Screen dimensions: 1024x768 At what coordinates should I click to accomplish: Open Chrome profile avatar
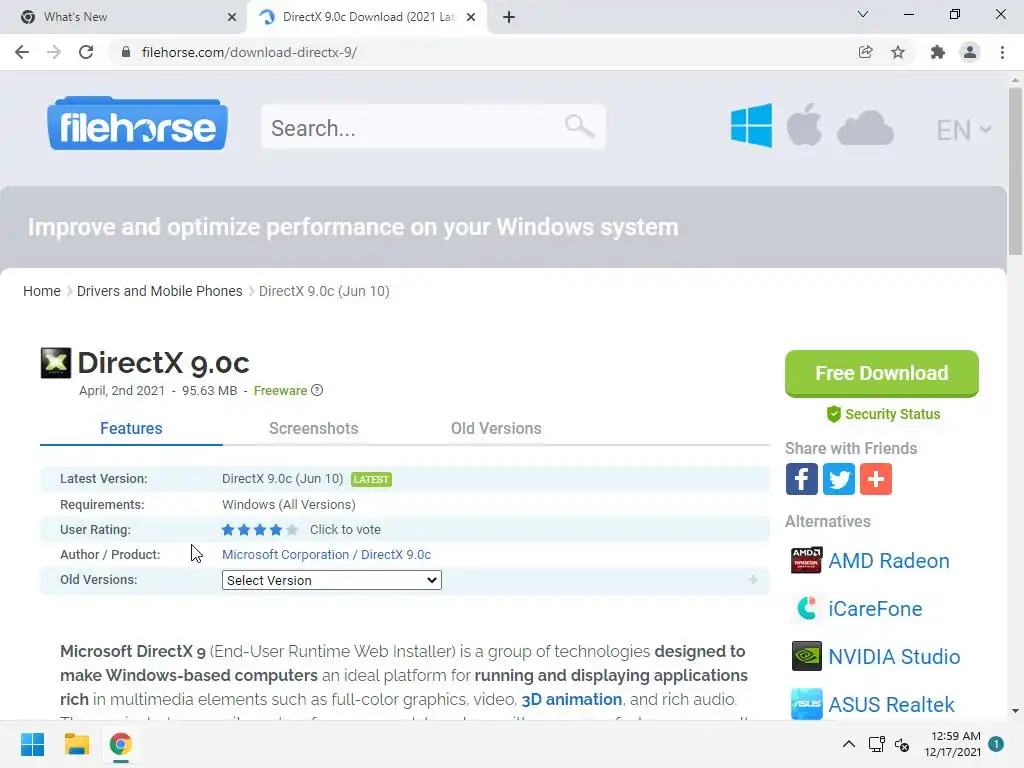coord(970,52)
